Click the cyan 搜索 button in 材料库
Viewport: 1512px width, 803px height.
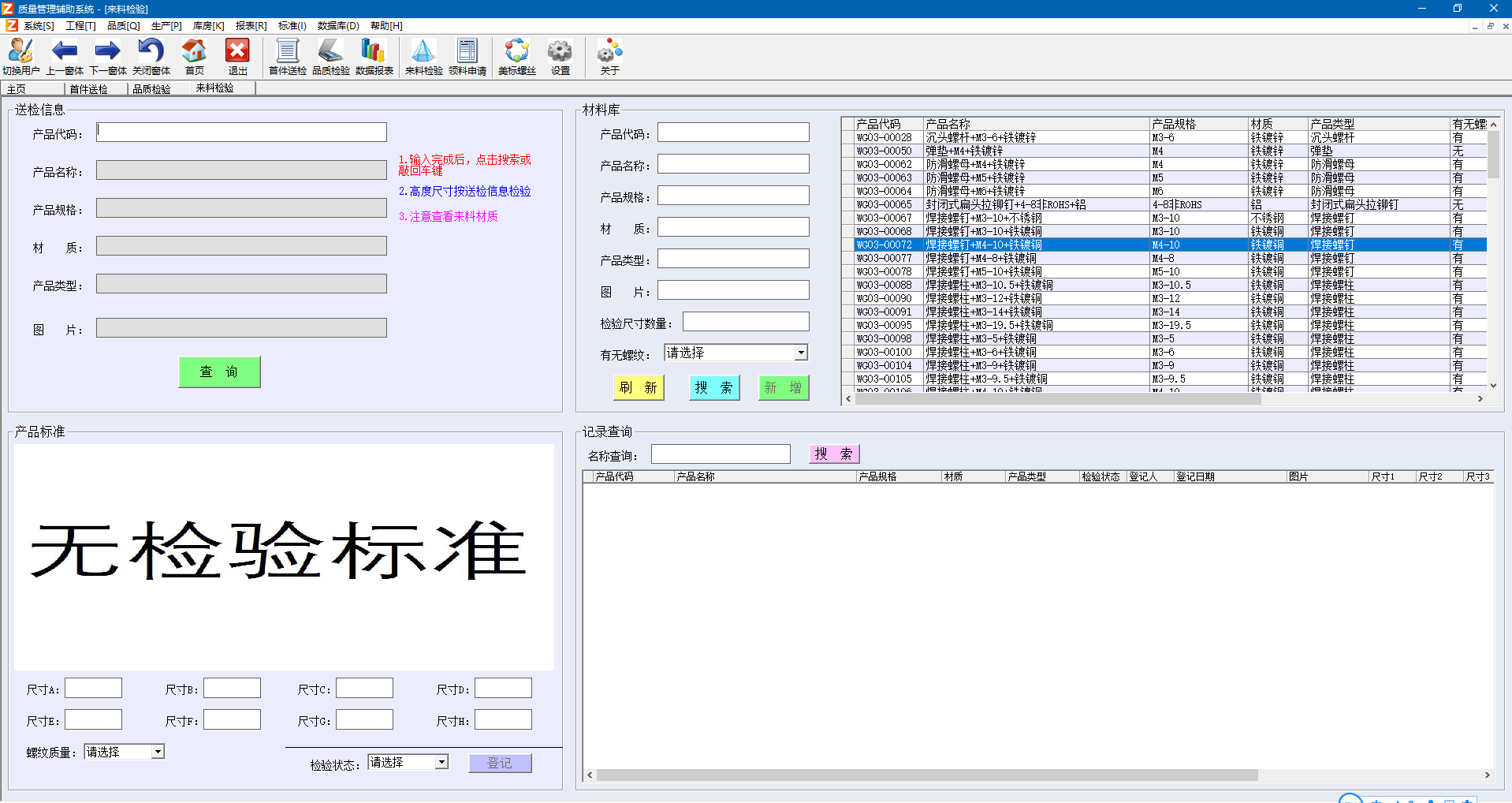pyautogui.click(x=714, y=387)
